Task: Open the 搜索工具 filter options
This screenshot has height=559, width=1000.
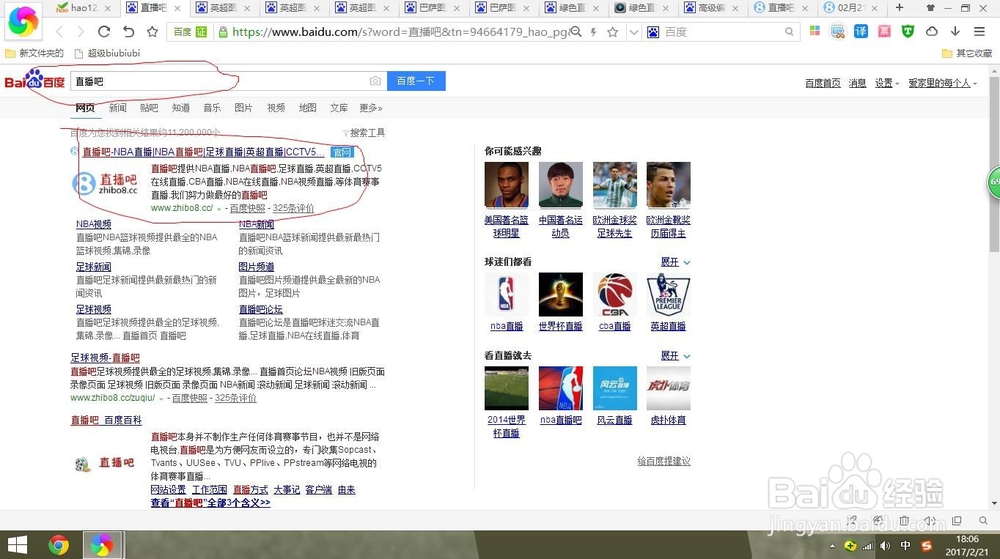Action: point(364,133)
